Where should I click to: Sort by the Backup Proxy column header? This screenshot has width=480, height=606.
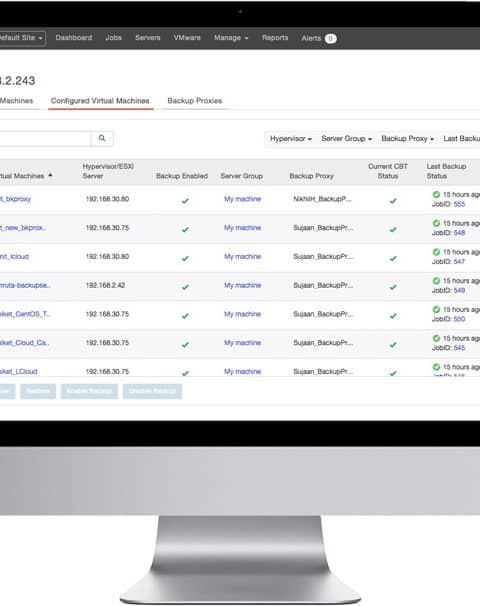[x=311, y=176]
